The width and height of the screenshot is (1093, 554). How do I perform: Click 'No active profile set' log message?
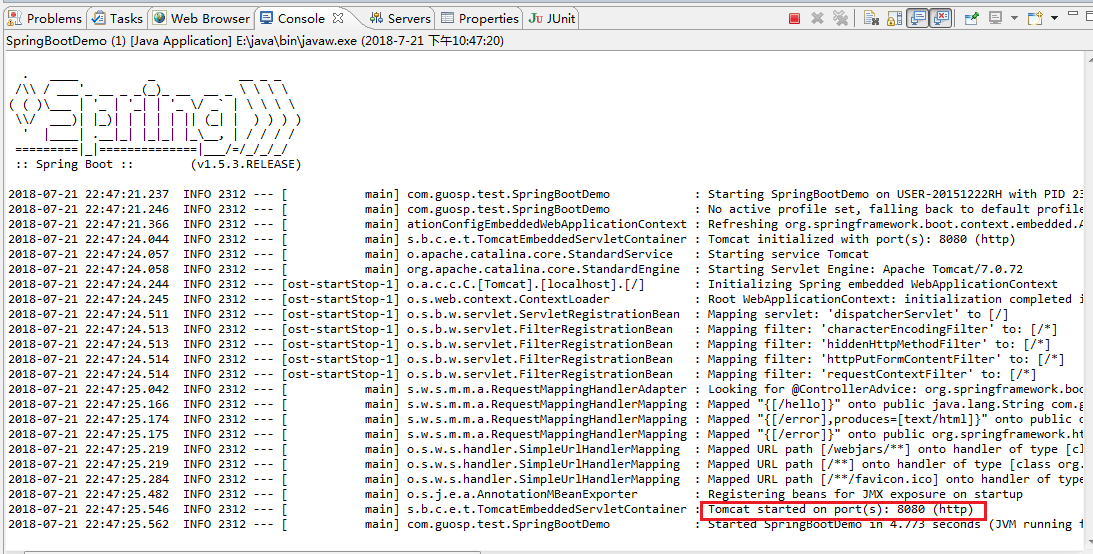(896, 209)
